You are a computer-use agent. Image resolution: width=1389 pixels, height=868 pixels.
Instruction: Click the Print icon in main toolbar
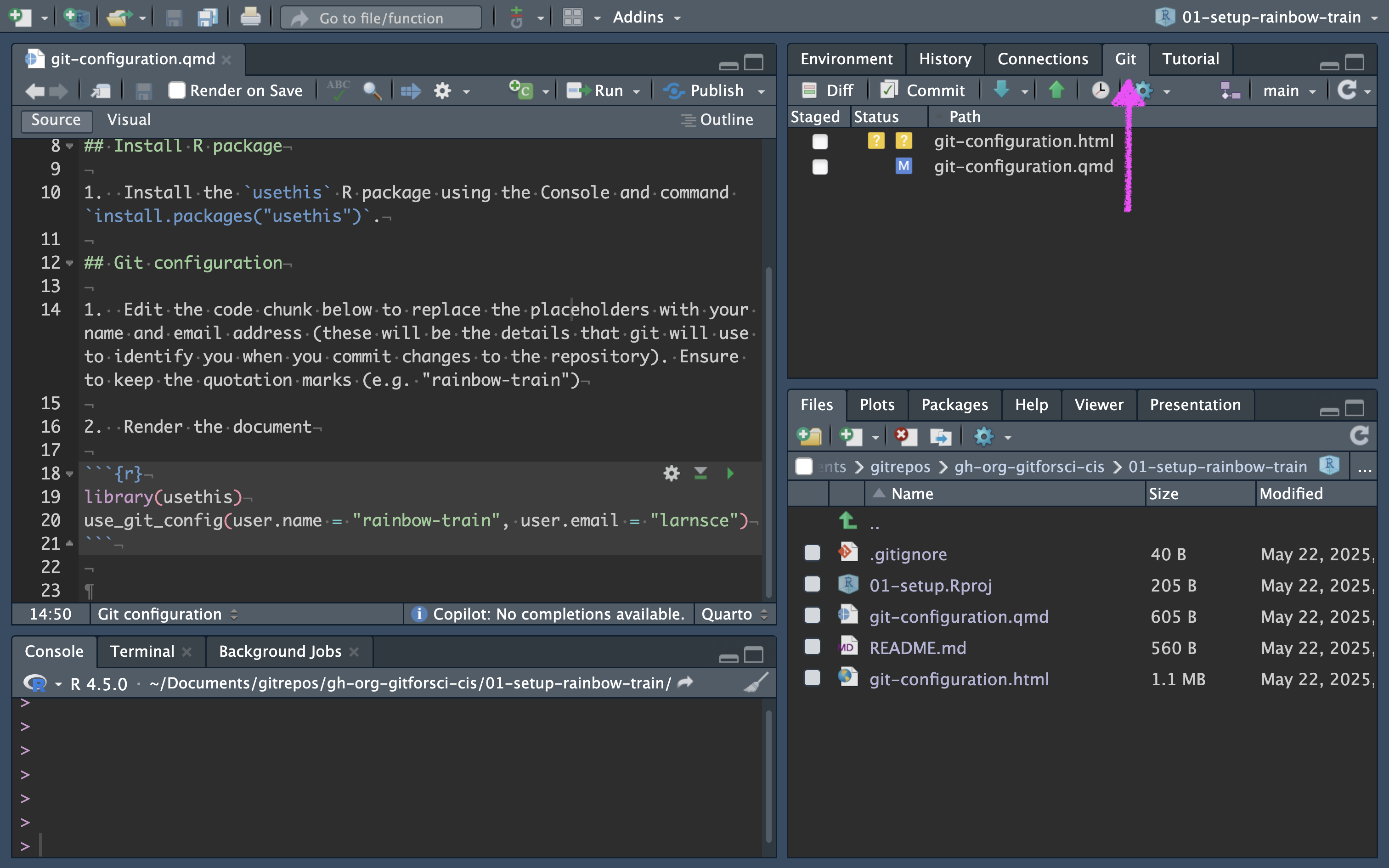(250, 17)
